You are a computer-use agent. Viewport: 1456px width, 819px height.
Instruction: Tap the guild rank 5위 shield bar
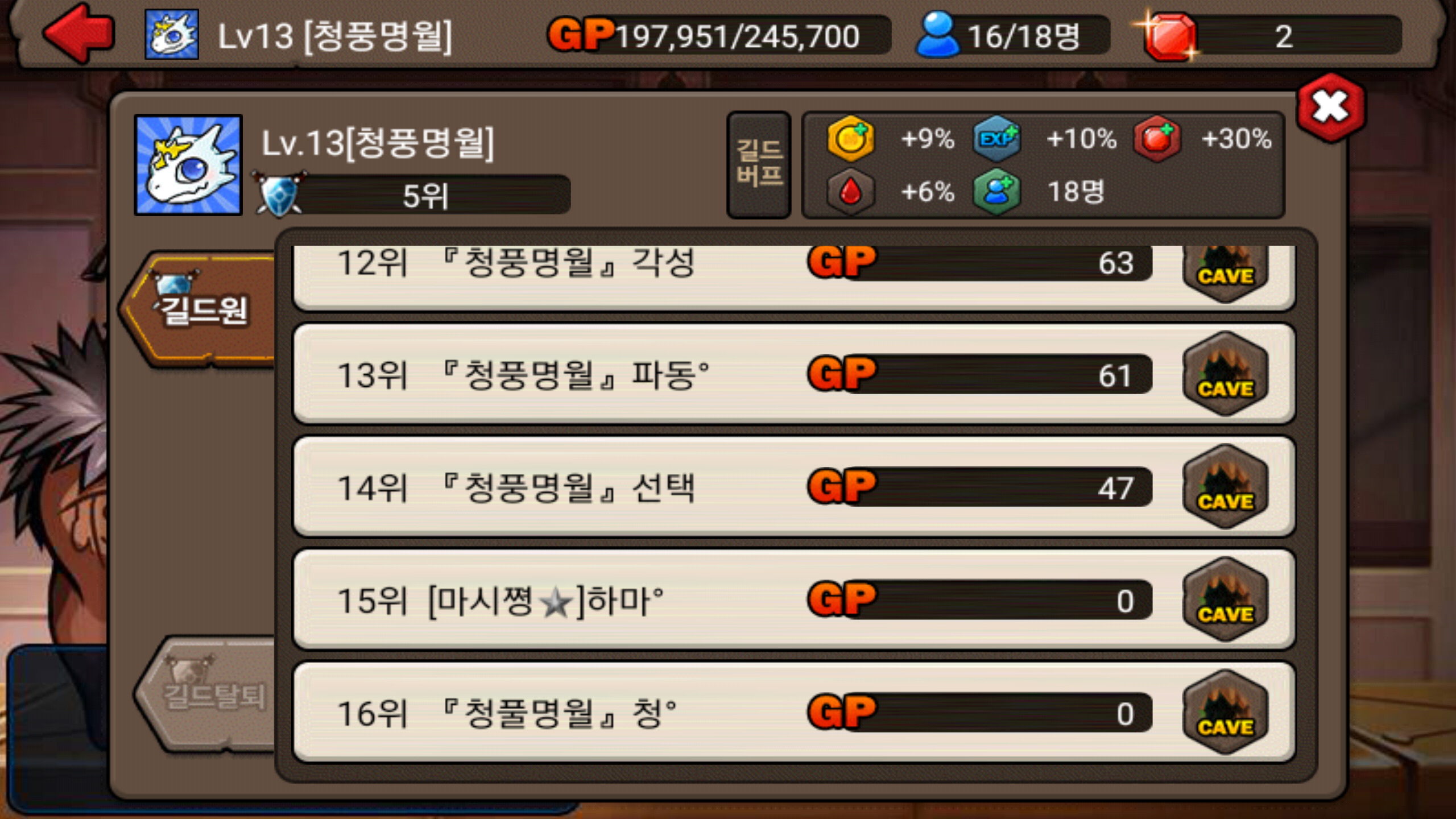(x=412, y=195)
